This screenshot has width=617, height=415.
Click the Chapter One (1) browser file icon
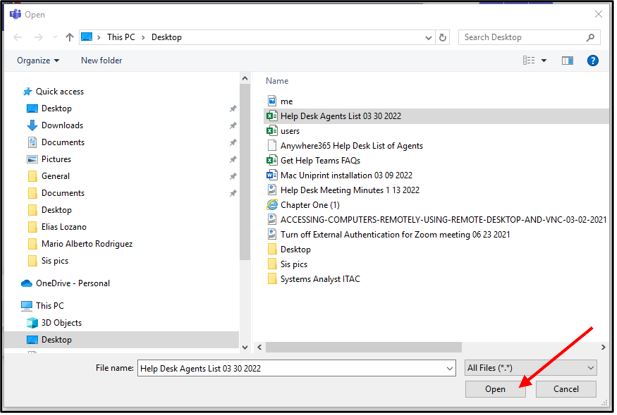[x=271, y=204]
